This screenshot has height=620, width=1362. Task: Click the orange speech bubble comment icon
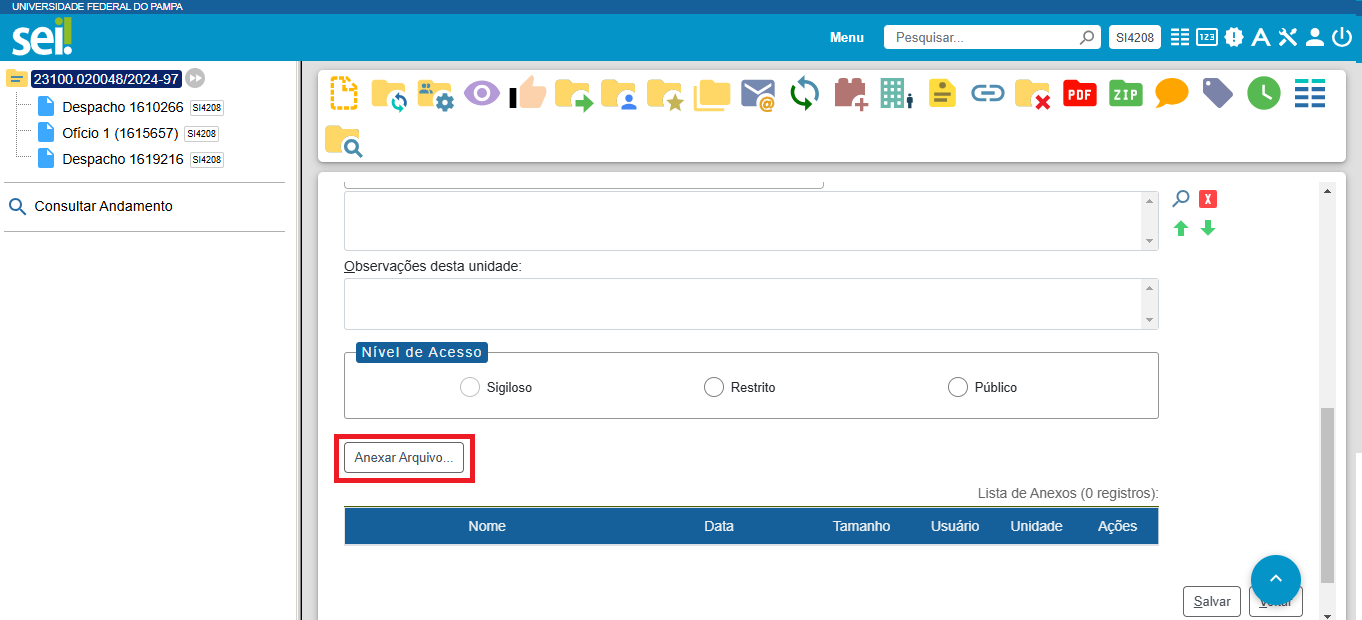[x=1171, y=94]
